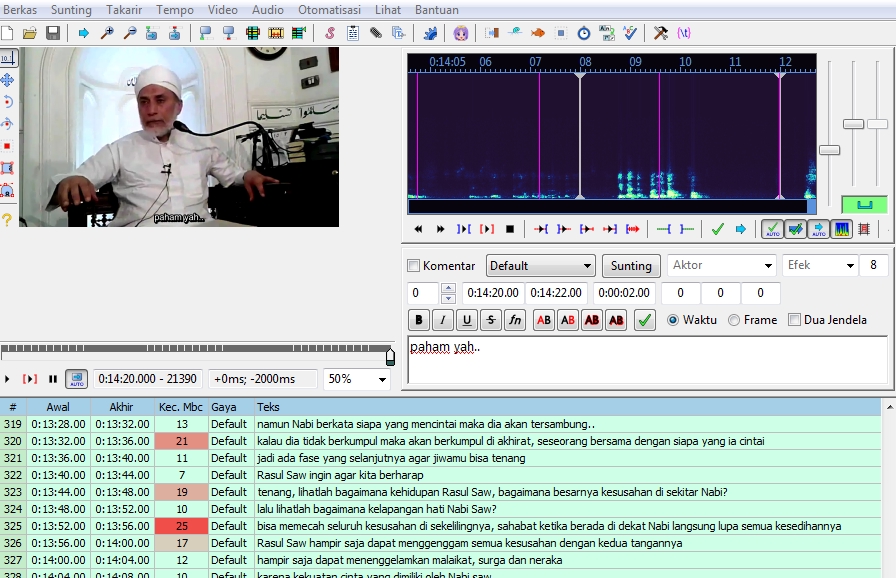Click the Zoom out magnifier icon
The image size is (896, 578).
coord(130,33)
